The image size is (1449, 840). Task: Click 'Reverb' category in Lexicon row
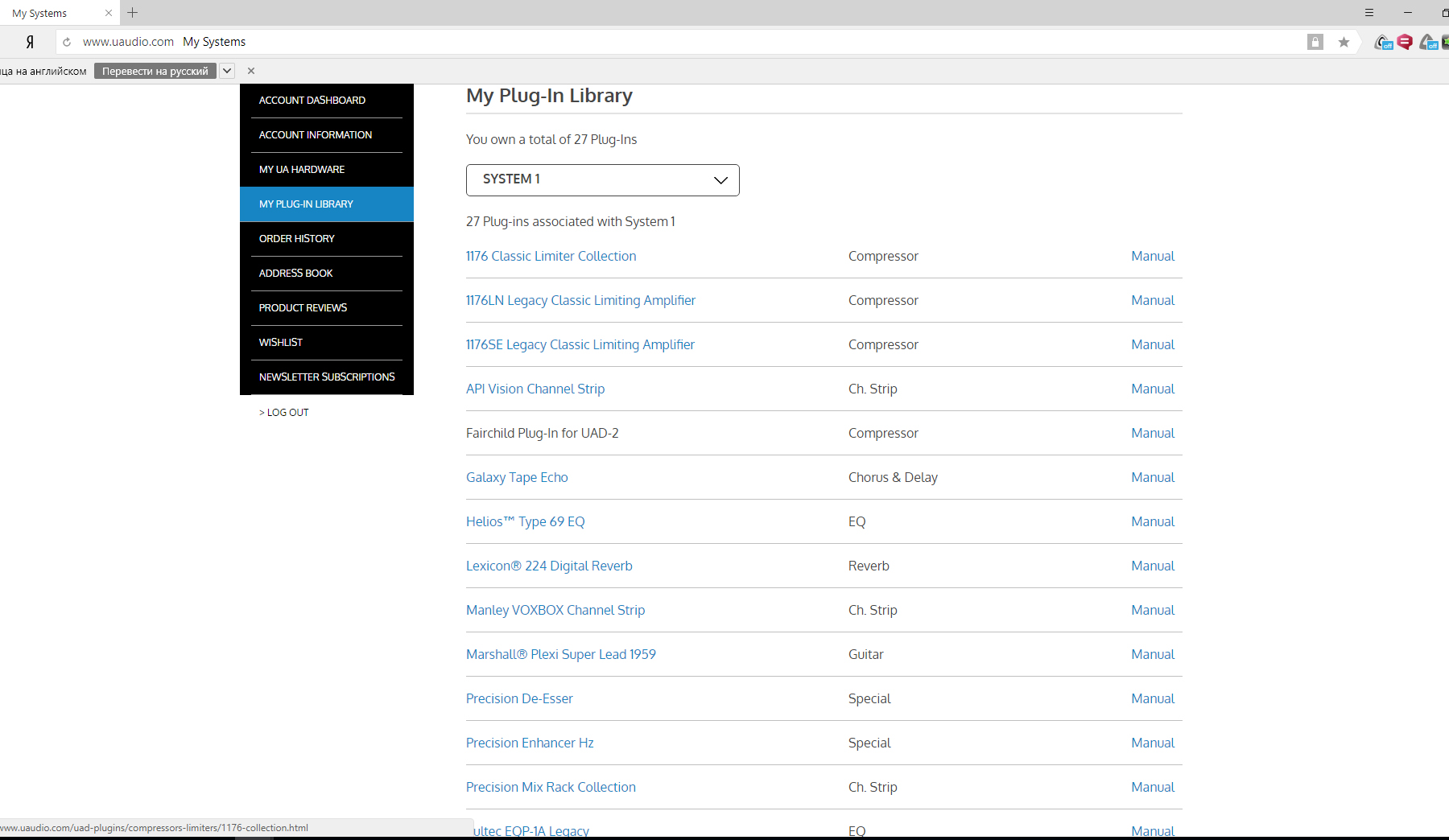pos(869,566)
